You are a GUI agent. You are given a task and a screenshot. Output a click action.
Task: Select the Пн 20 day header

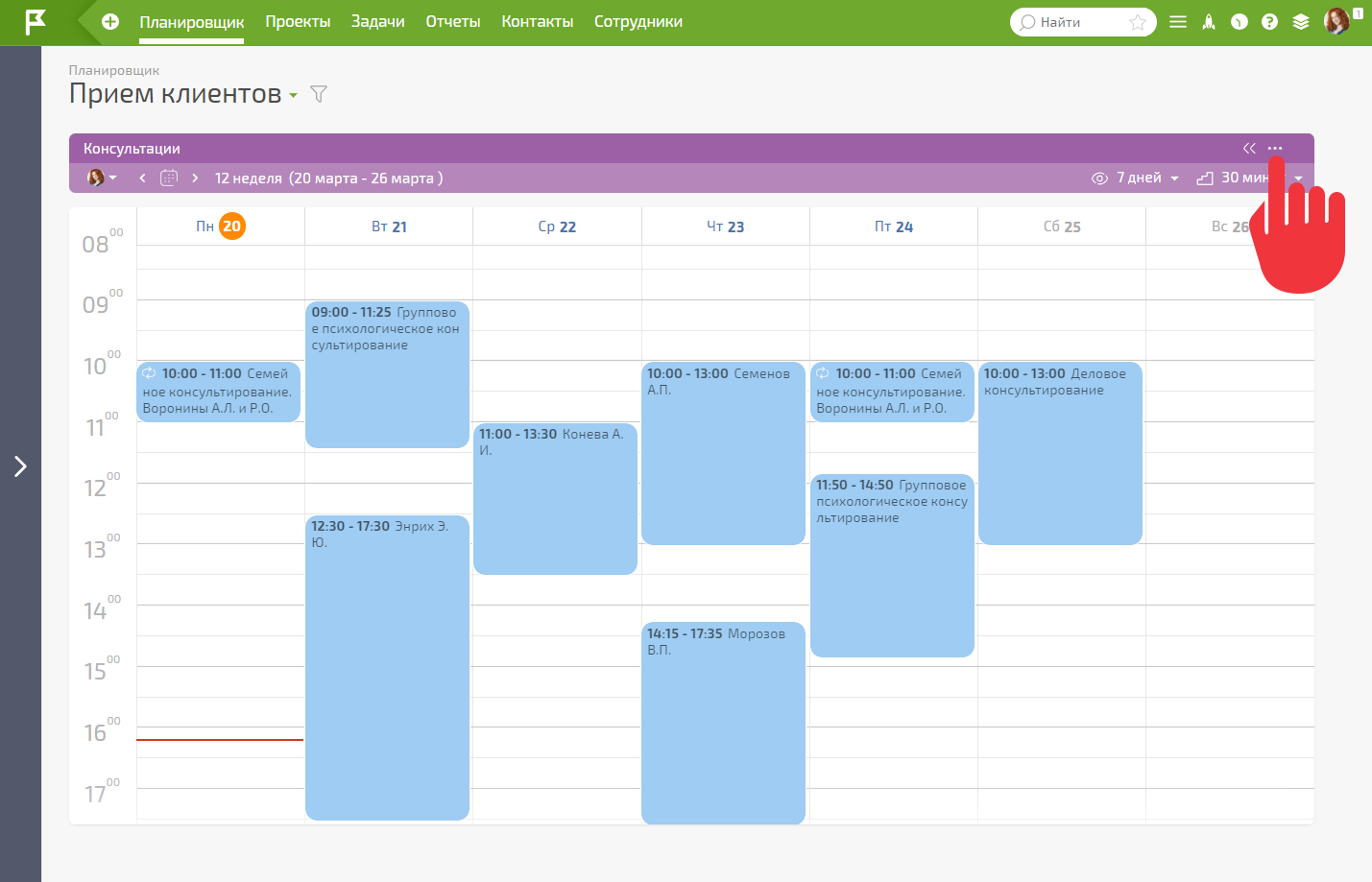click(221, 226)
